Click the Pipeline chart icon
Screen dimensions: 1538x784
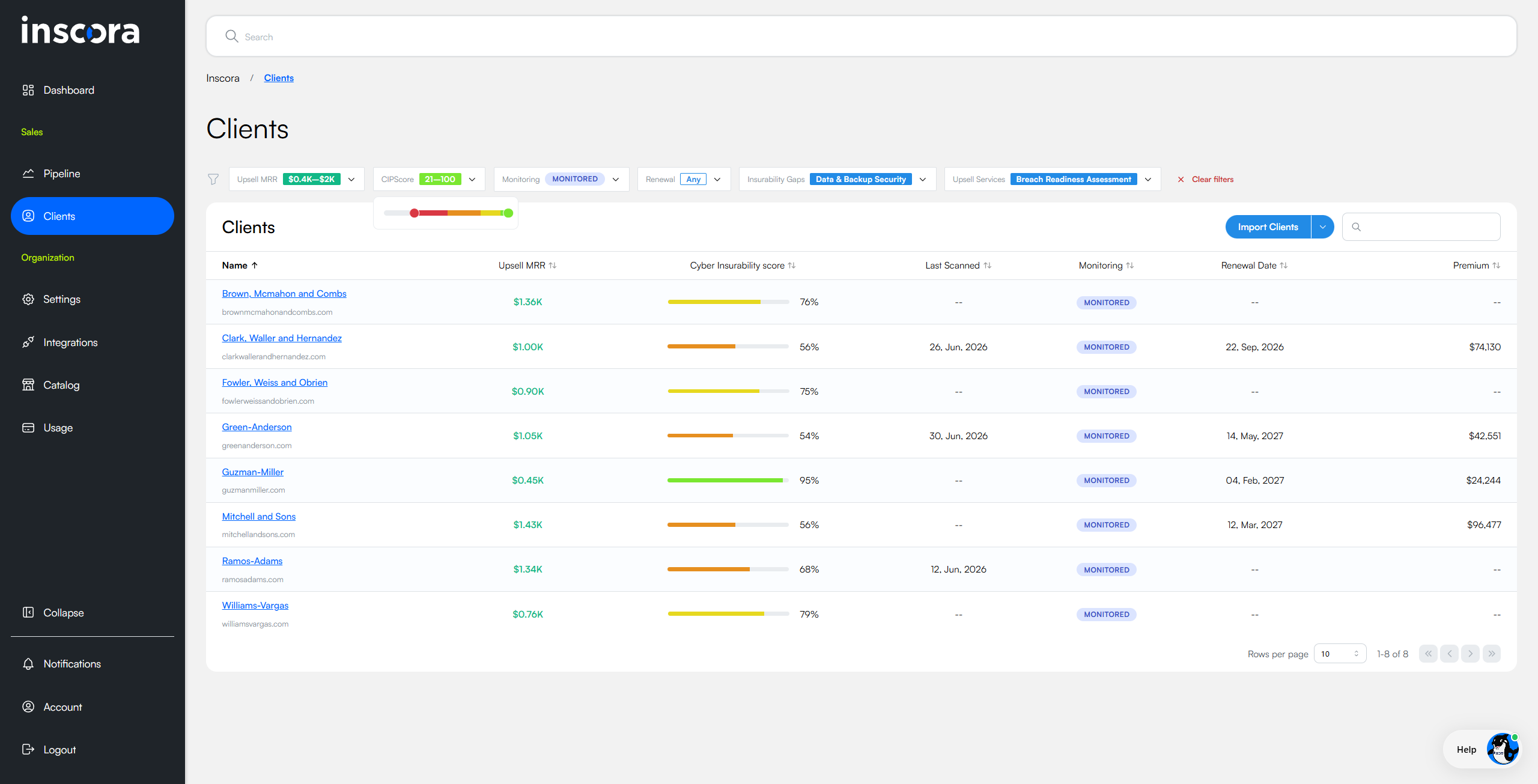click(28, 174)
